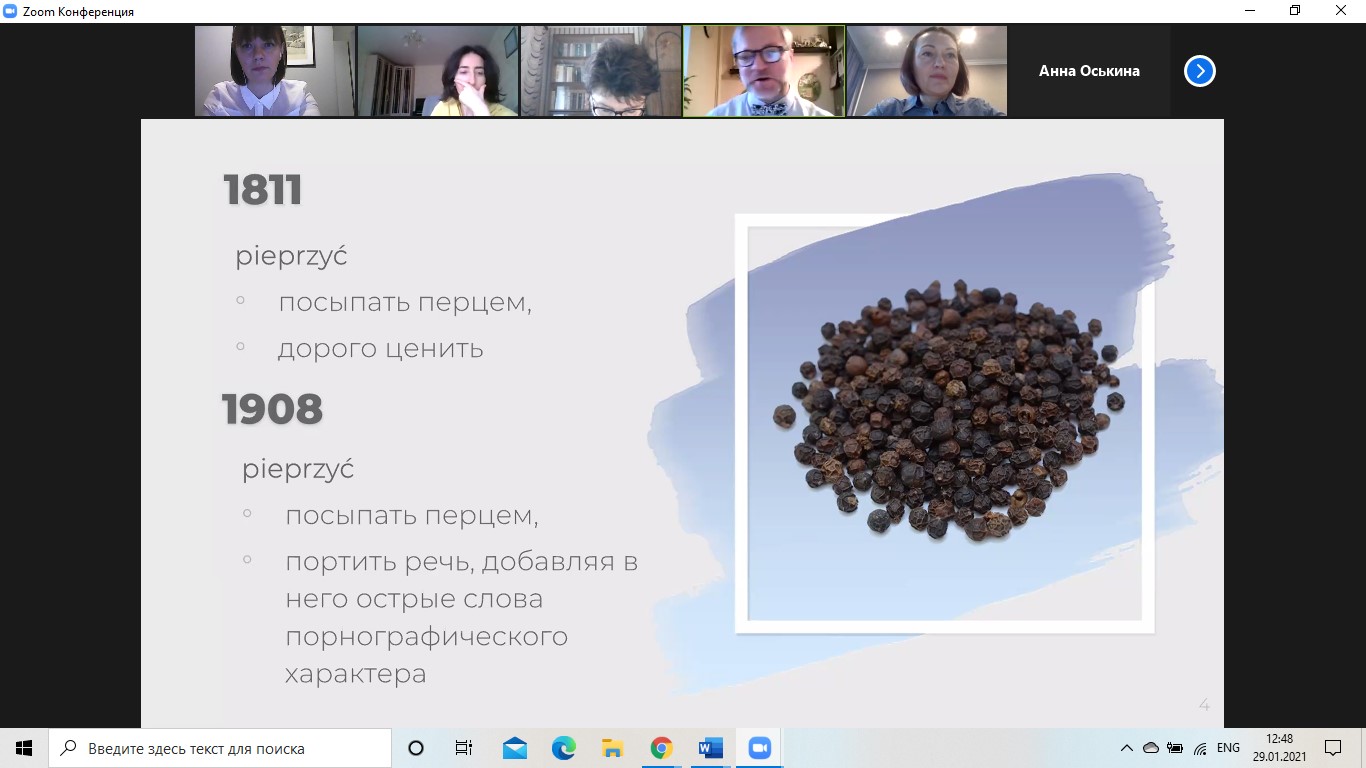Open Windows Start menu
The height and width of the screenshot is (768, 1366).
click(x=24, y=748)
